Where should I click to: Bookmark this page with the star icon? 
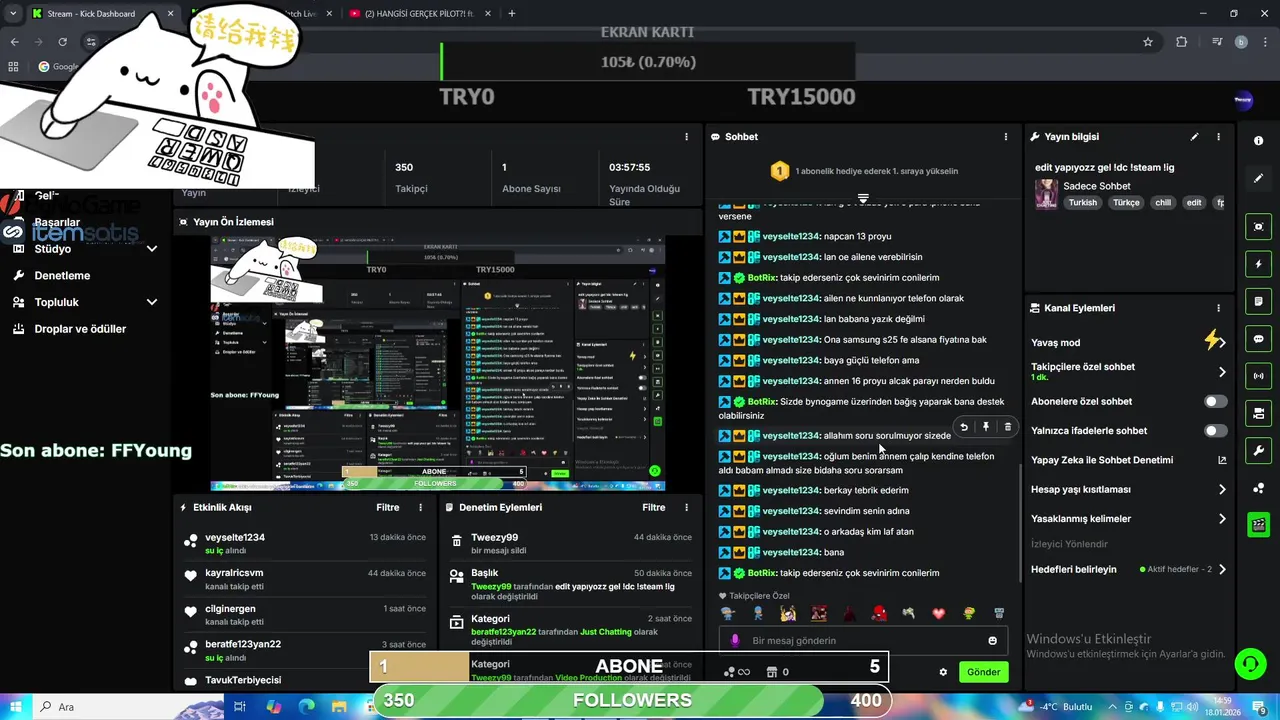tap(1148, 42)
